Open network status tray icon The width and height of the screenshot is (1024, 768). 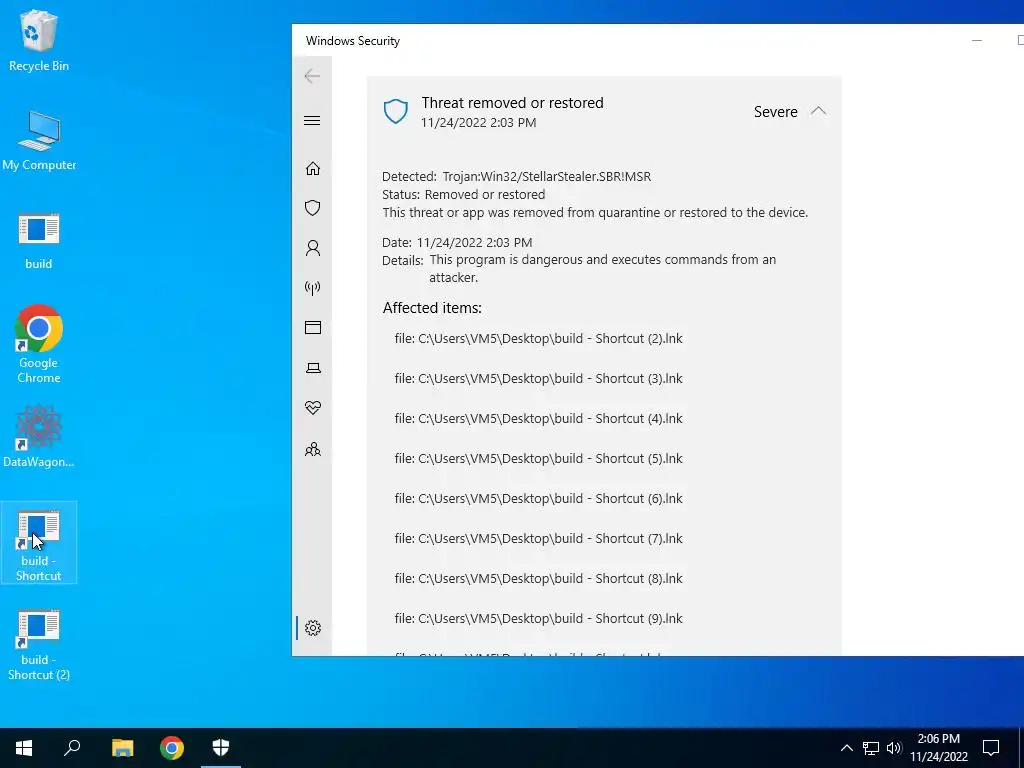871,748
